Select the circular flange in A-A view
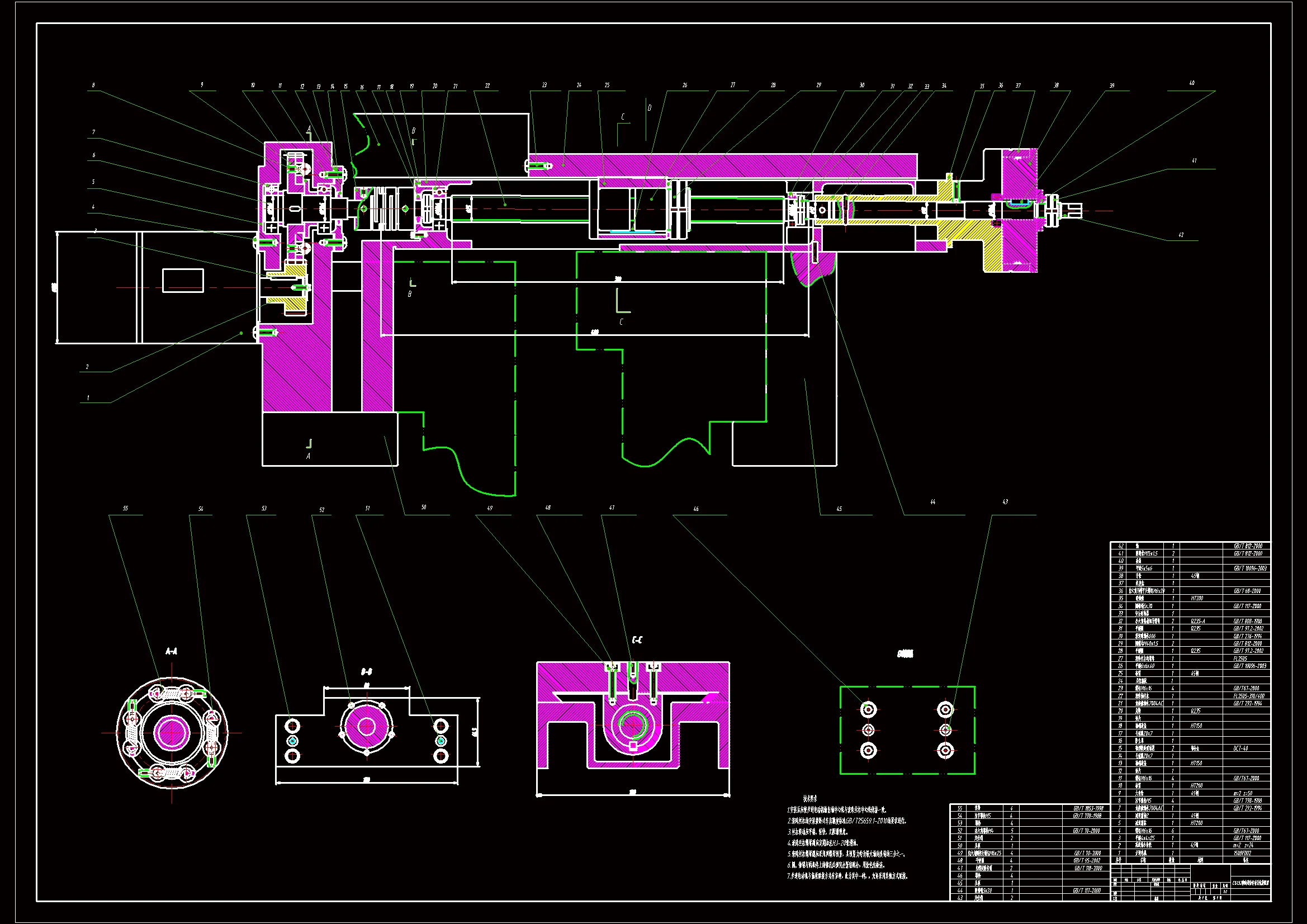The width and height of the screenshot is (1307, 924). point(172,732)
